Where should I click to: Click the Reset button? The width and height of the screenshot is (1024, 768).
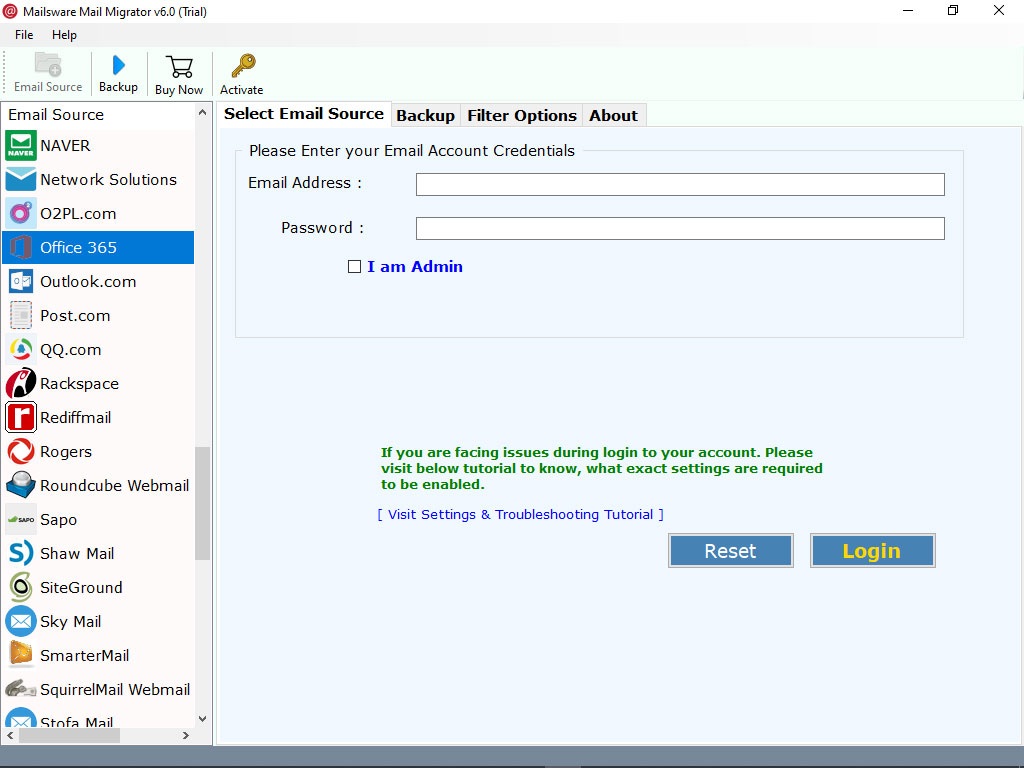point(730,551)
